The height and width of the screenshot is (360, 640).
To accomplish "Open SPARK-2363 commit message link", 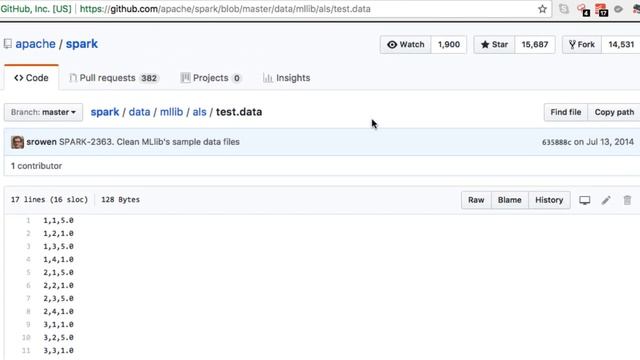I will [149, 142].
